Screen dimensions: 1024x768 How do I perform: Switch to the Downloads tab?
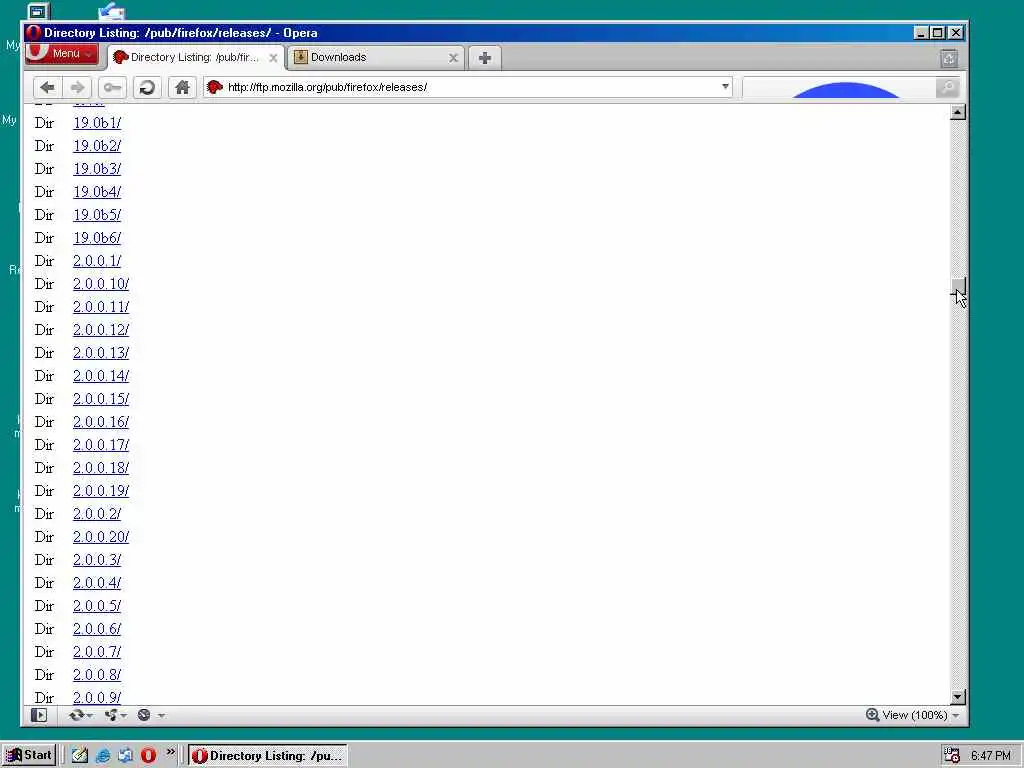click(376, 57)
